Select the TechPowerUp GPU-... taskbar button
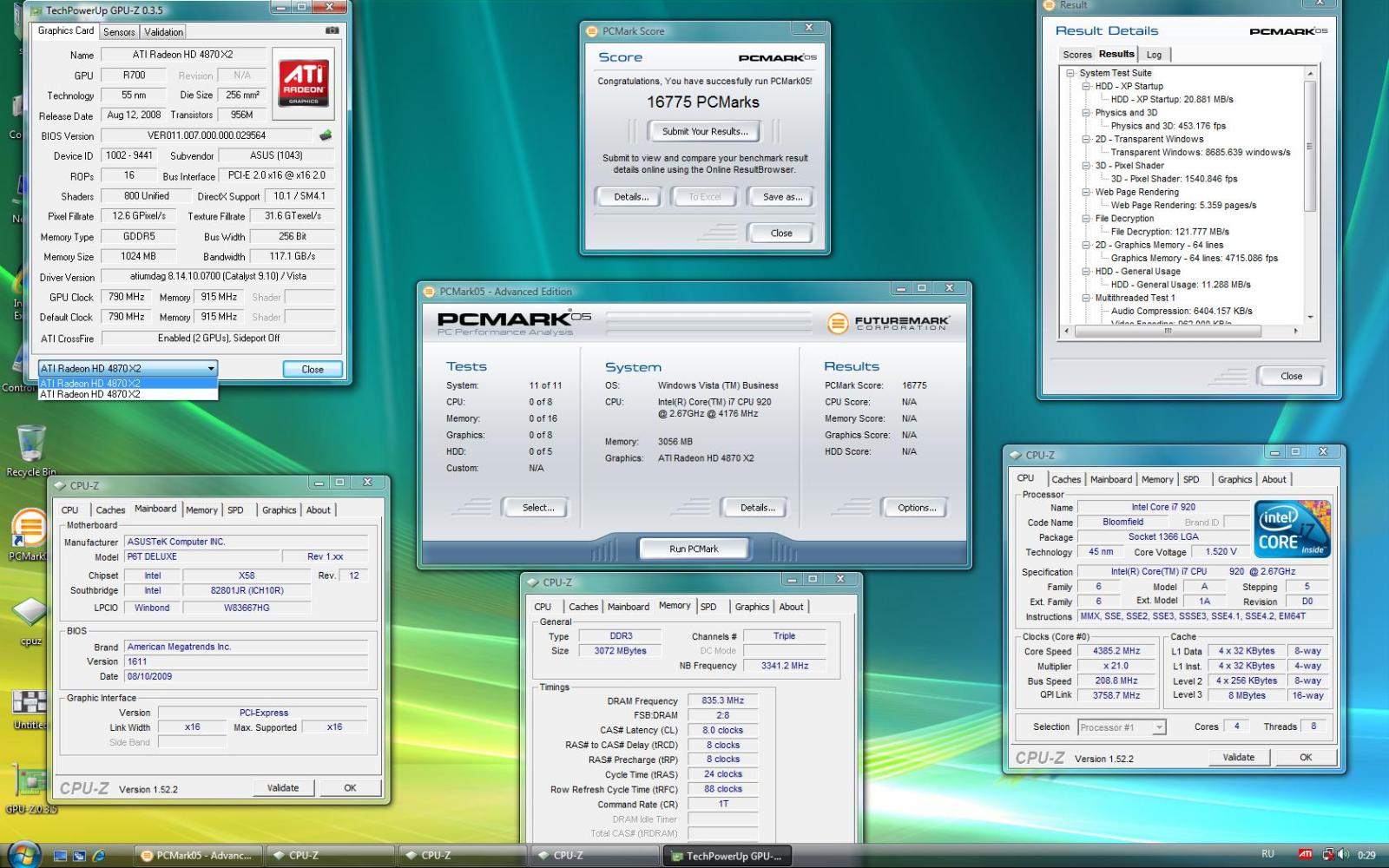Viewport: 1389px width, 868px height. click(x=727, y=855)
